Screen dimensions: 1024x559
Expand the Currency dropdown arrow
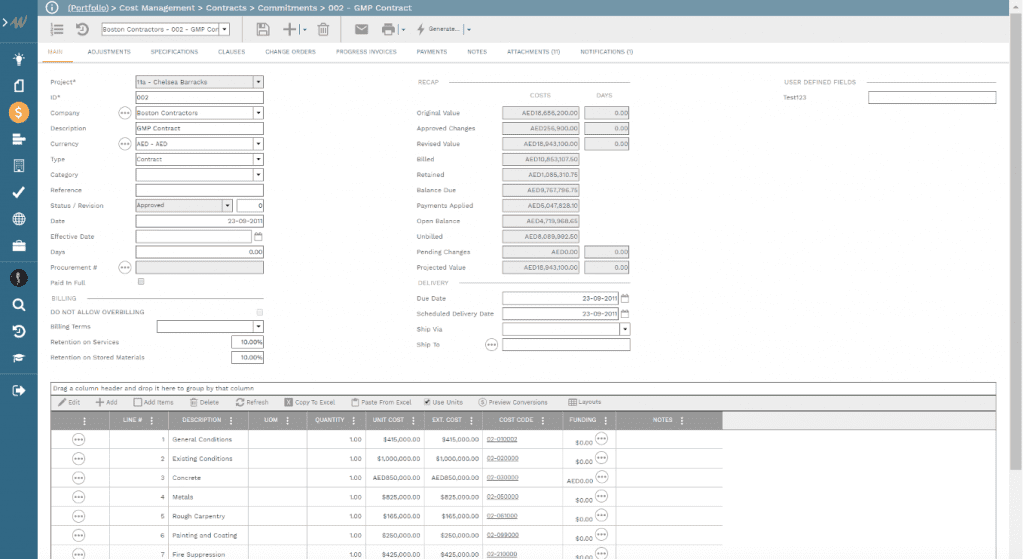(x=259, y=144)
